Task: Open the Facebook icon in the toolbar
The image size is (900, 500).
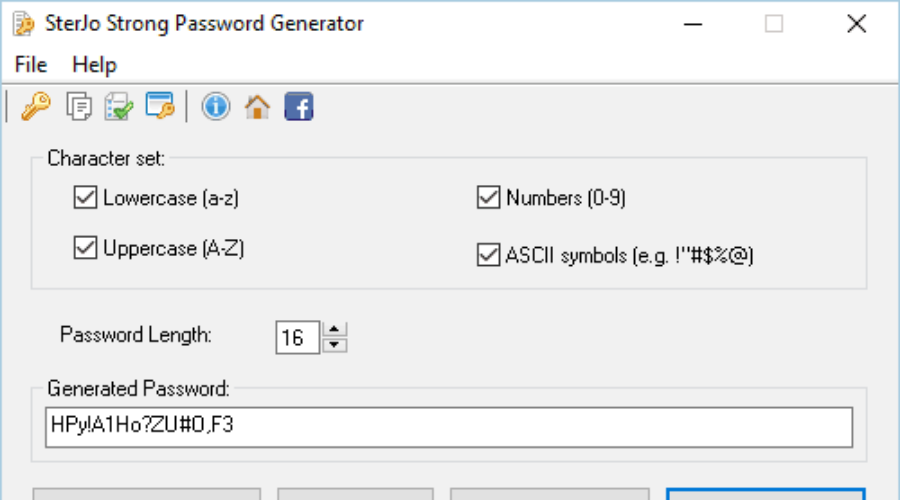Action: pos(299,106)
